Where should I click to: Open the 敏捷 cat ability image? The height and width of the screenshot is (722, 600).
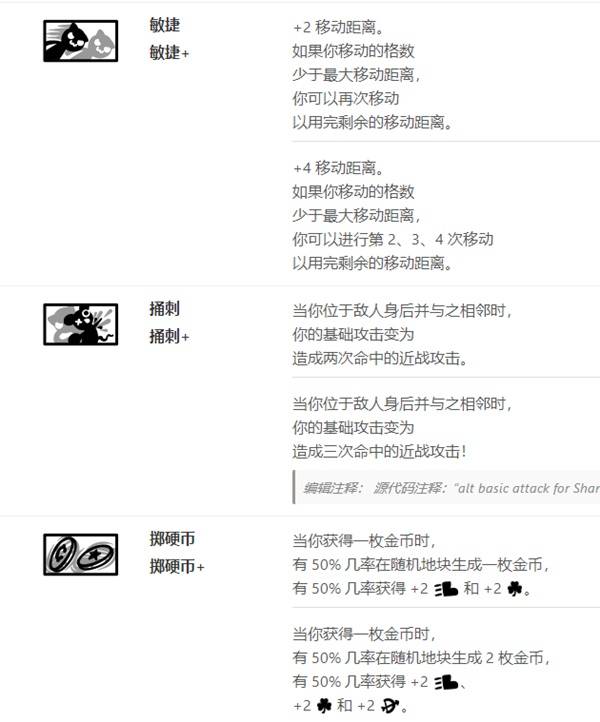coord(81,41)
